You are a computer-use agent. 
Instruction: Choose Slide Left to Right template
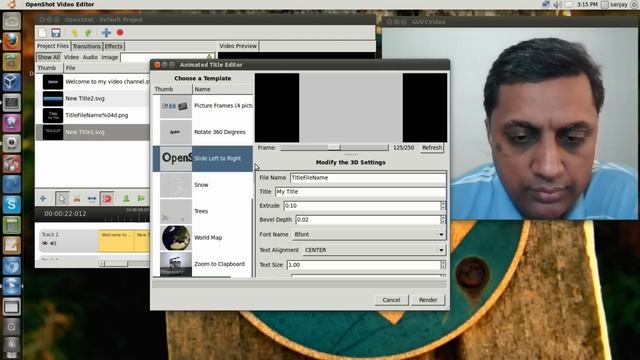coord(203,158)
